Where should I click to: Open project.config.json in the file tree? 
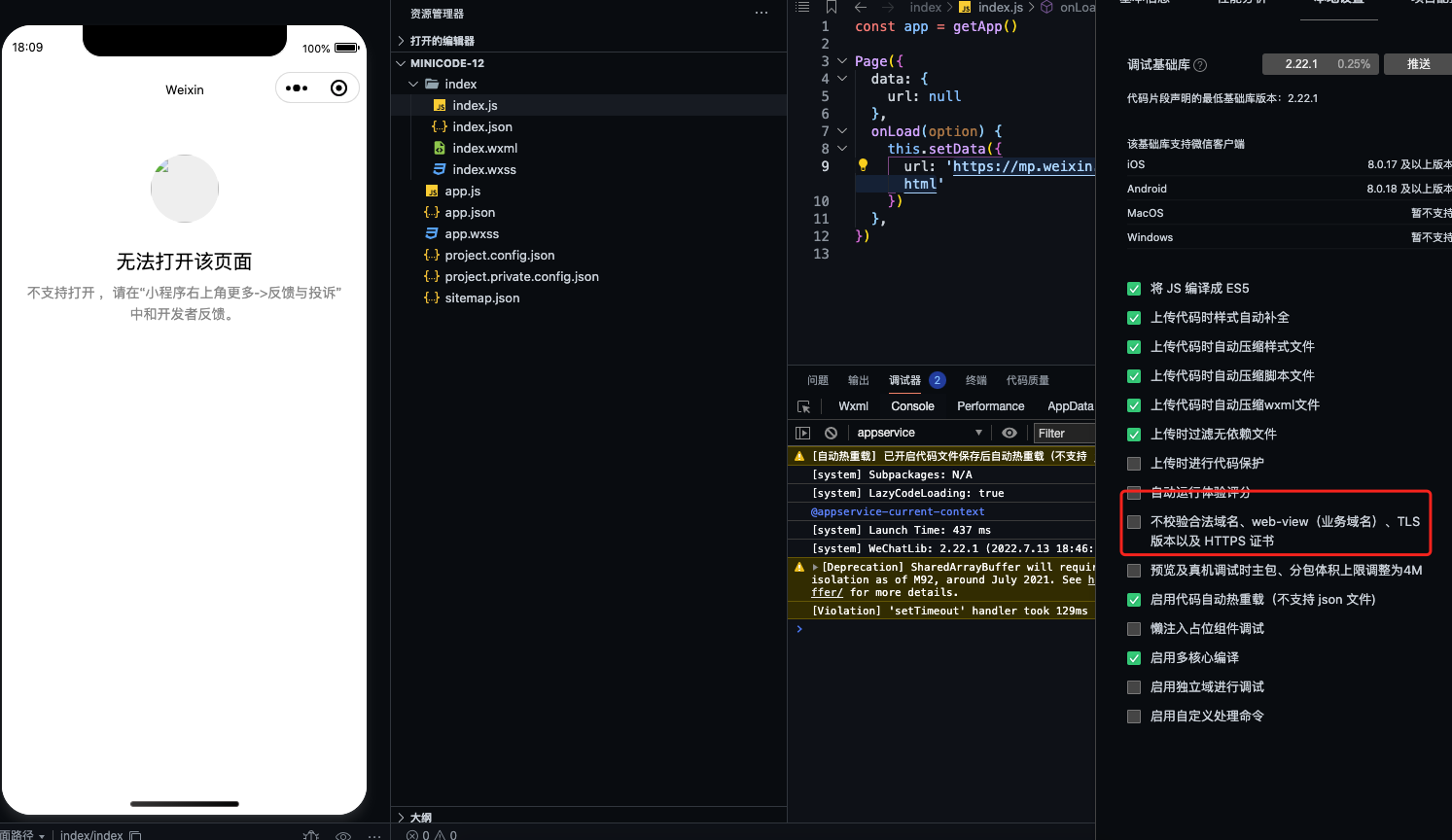click(588, 256)
